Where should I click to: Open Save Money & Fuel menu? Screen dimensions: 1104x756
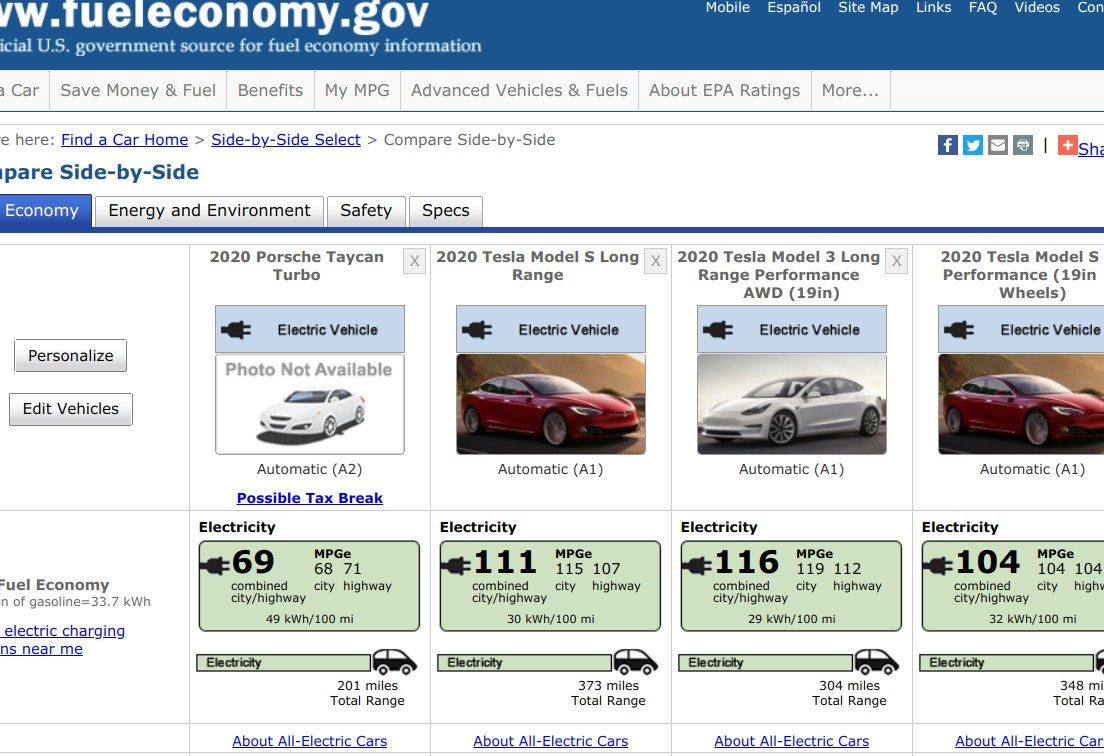[x=138, y=90]
